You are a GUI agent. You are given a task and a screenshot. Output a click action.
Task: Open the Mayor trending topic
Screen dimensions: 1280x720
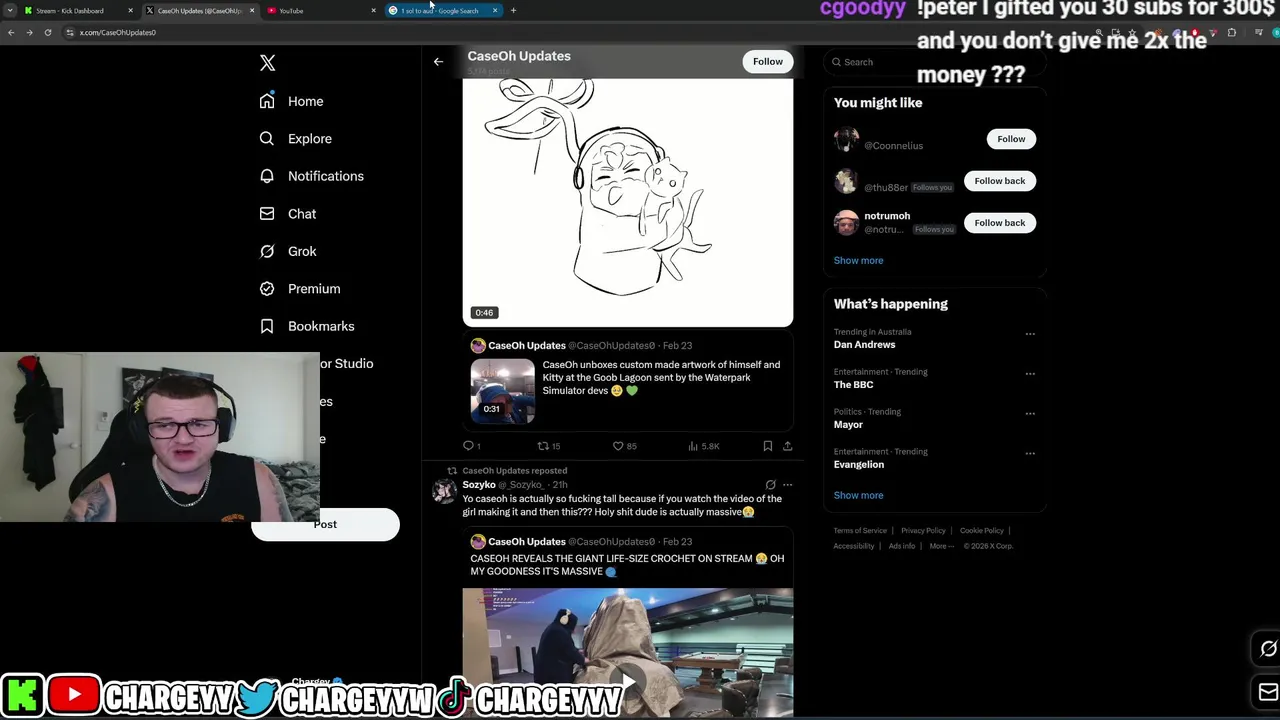tap(848, 425)
